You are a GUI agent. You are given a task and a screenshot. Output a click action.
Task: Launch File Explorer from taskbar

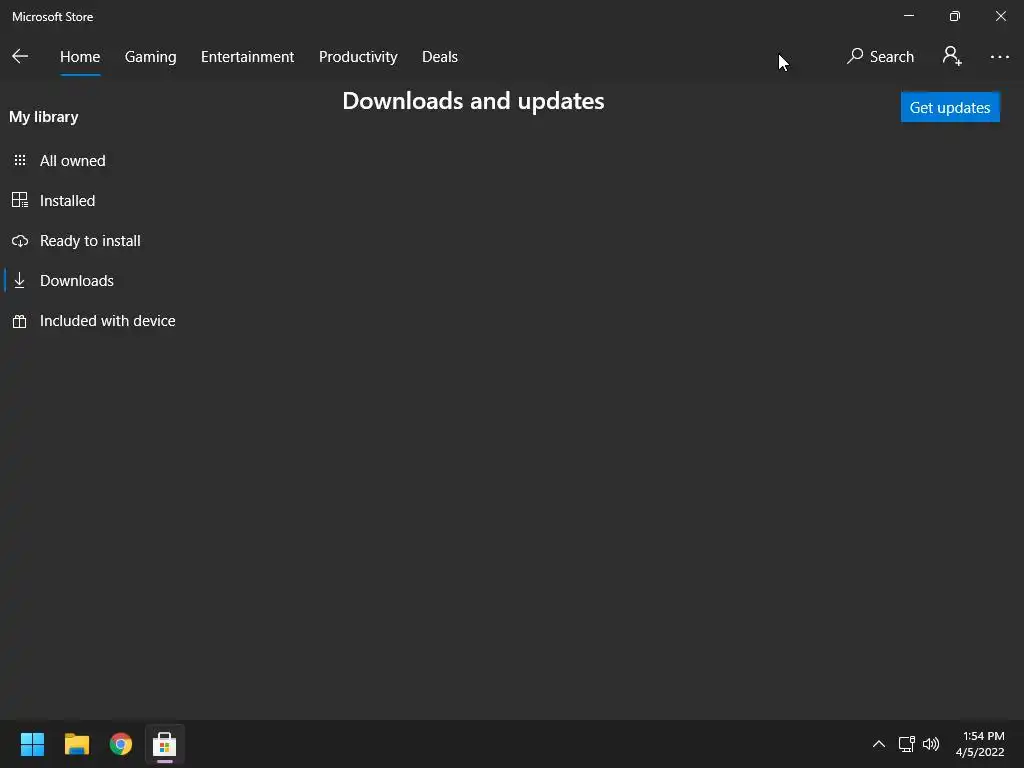(x=76, y=744)
